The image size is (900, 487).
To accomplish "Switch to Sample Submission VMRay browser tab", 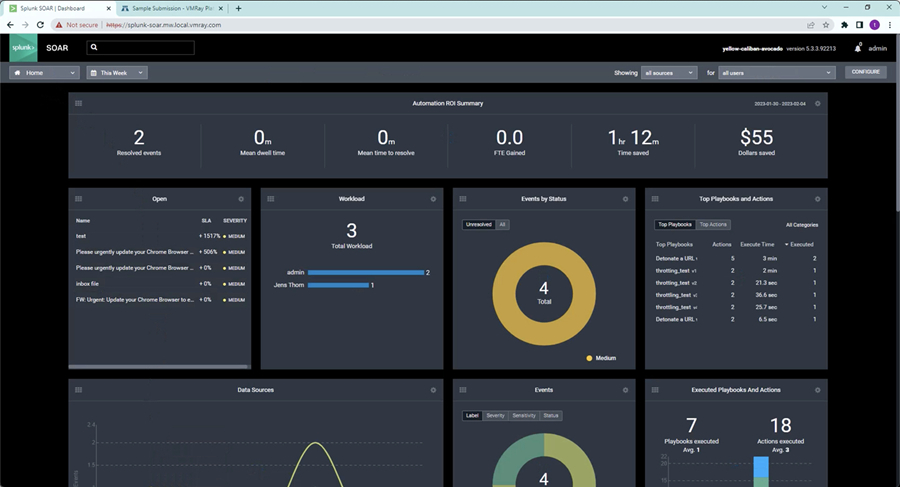I will coord(172,9).
